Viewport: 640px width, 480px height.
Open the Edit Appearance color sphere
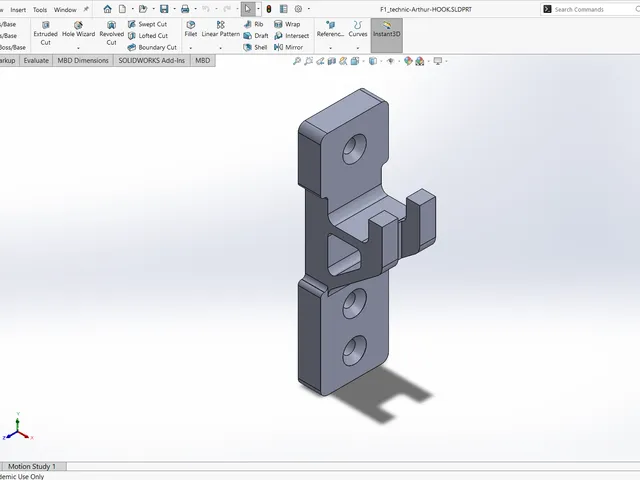click(x=408, y=61)
